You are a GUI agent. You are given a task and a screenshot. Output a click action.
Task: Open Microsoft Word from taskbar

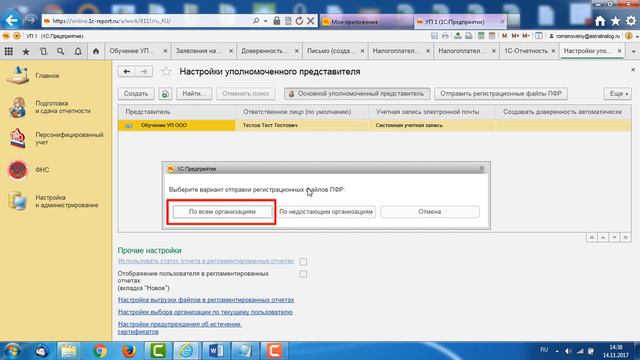pyautogui.click(x=216, y=351)
